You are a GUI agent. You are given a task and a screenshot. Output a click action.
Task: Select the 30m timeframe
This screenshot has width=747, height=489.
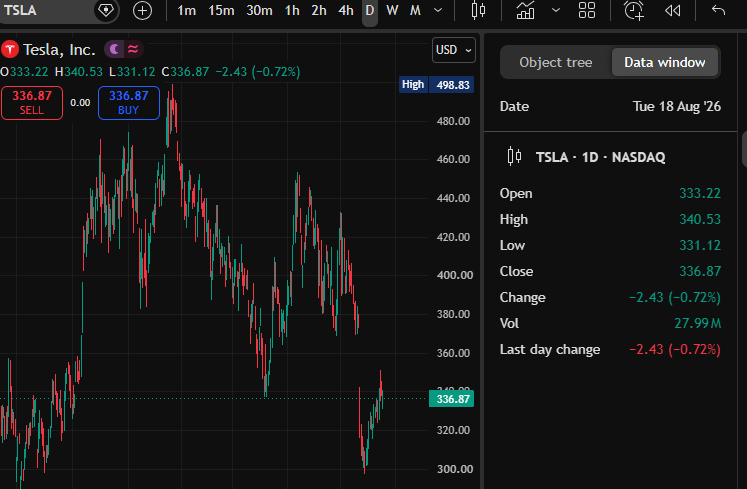[259, 10]
